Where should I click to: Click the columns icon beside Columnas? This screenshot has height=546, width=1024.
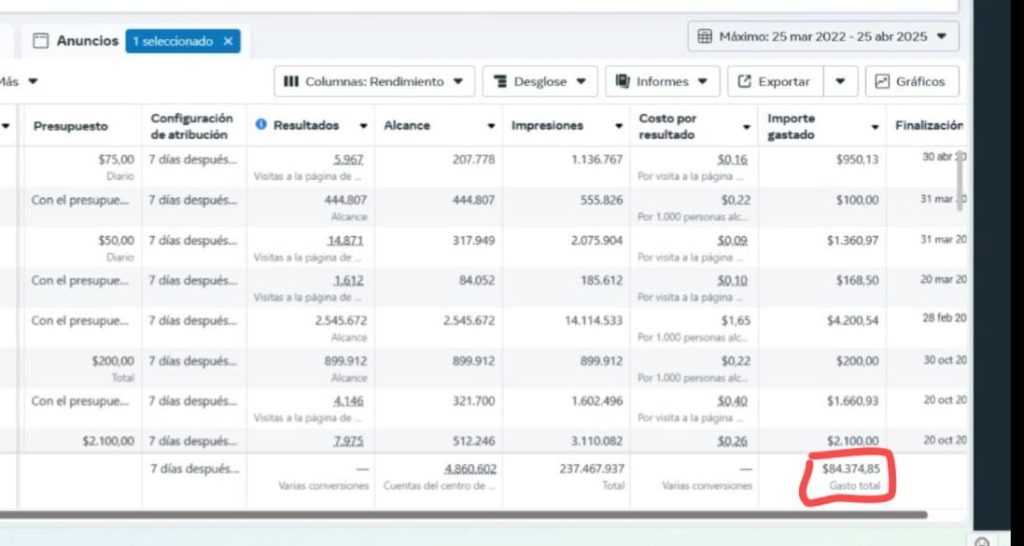click(291, 82)
